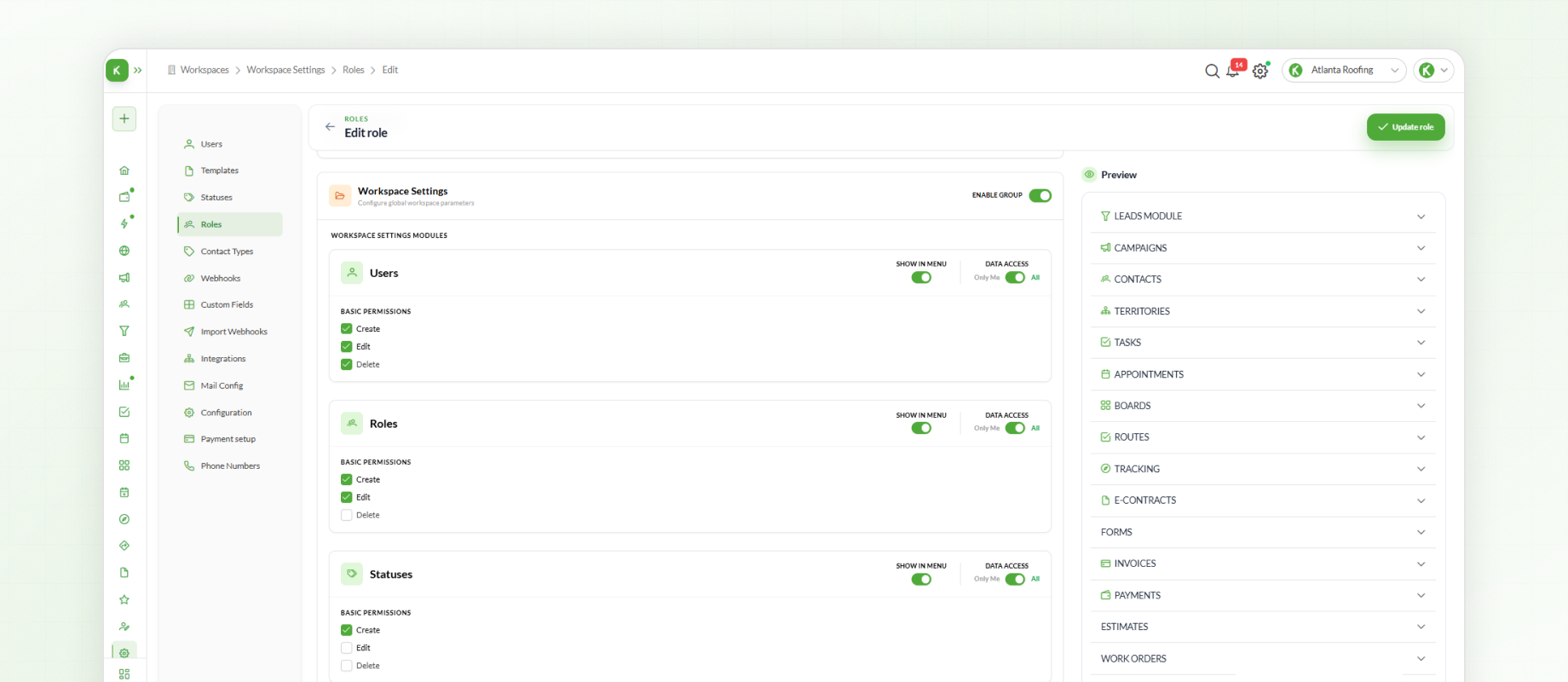The height and width of the screenshot is (682, 1568).
Task: Open the contacts people sidebar icon
Action: (124, 304)
